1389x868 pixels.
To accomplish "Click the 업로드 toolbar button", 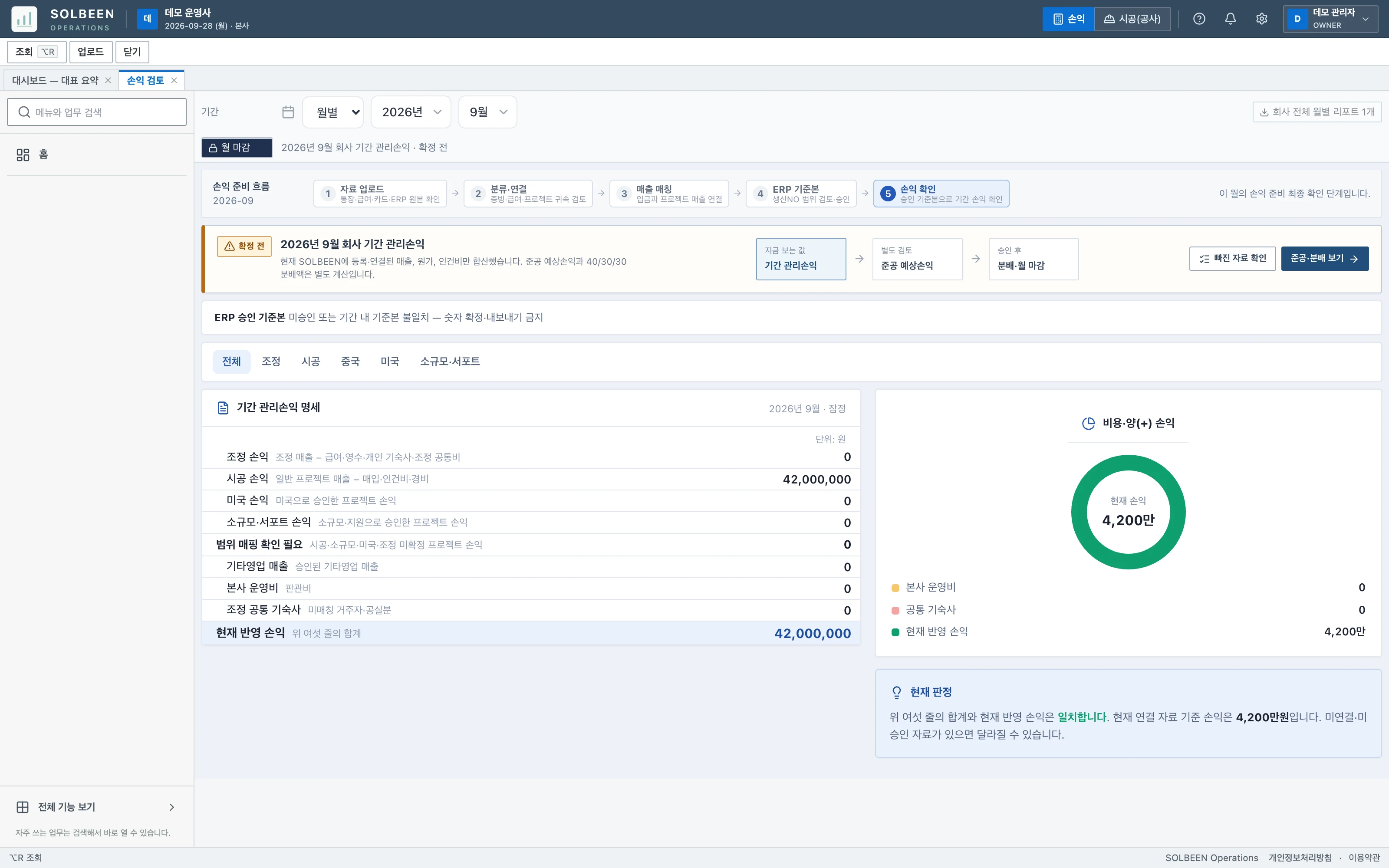I will 91,52.
